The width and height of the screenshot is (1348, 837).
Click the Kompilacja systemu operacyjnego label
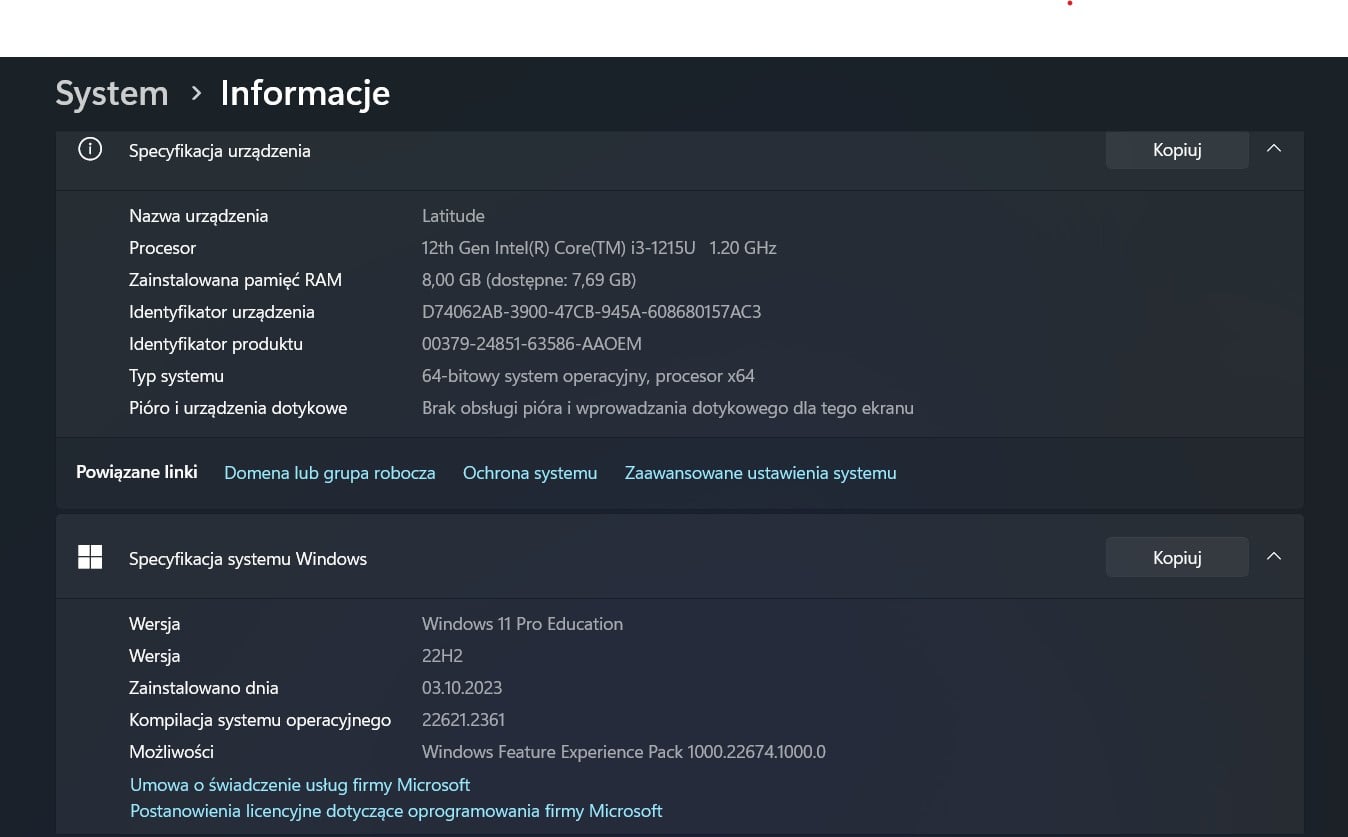coord(260,720)
